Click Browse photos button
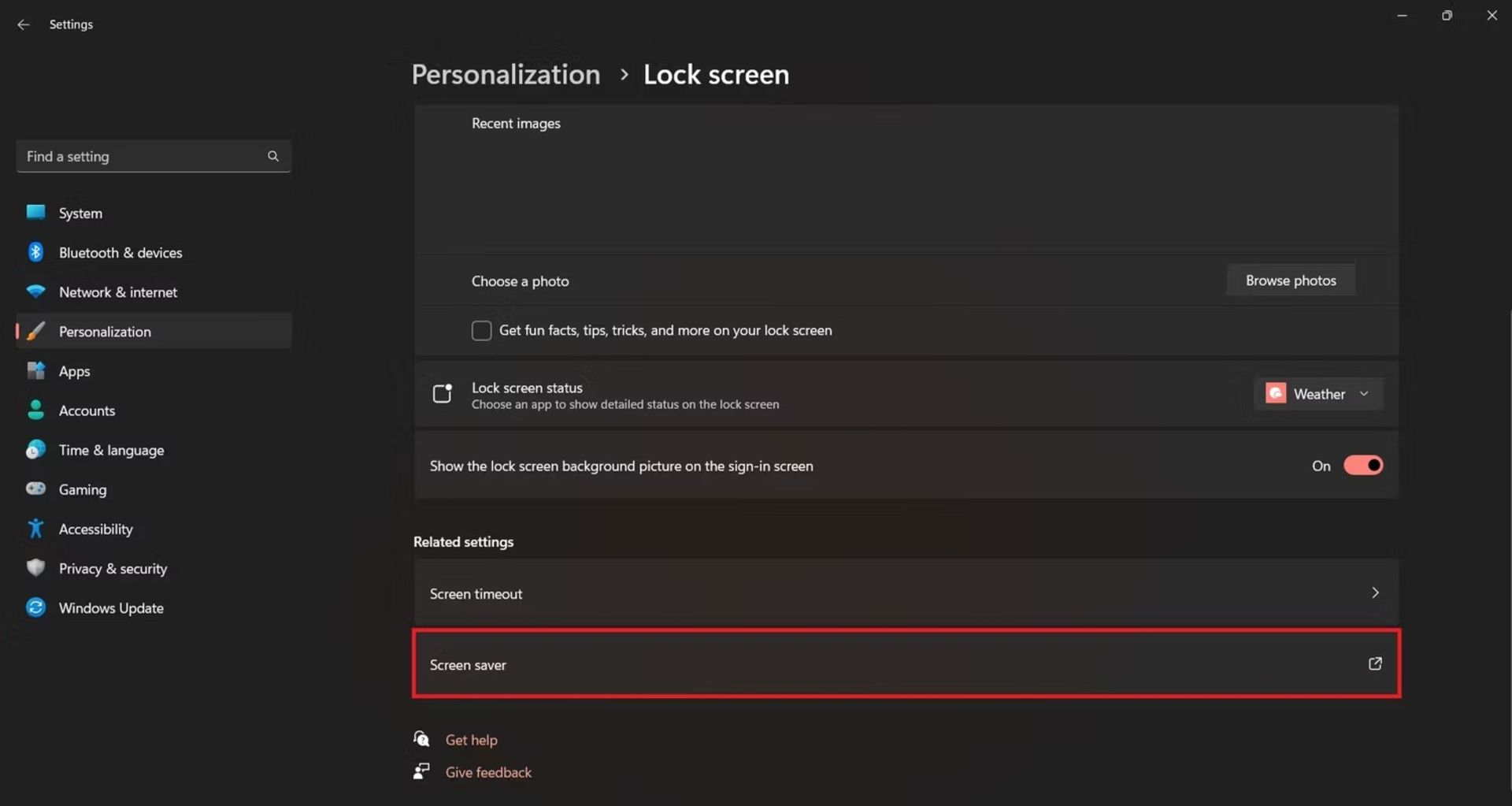 (x=1291, y=280)
